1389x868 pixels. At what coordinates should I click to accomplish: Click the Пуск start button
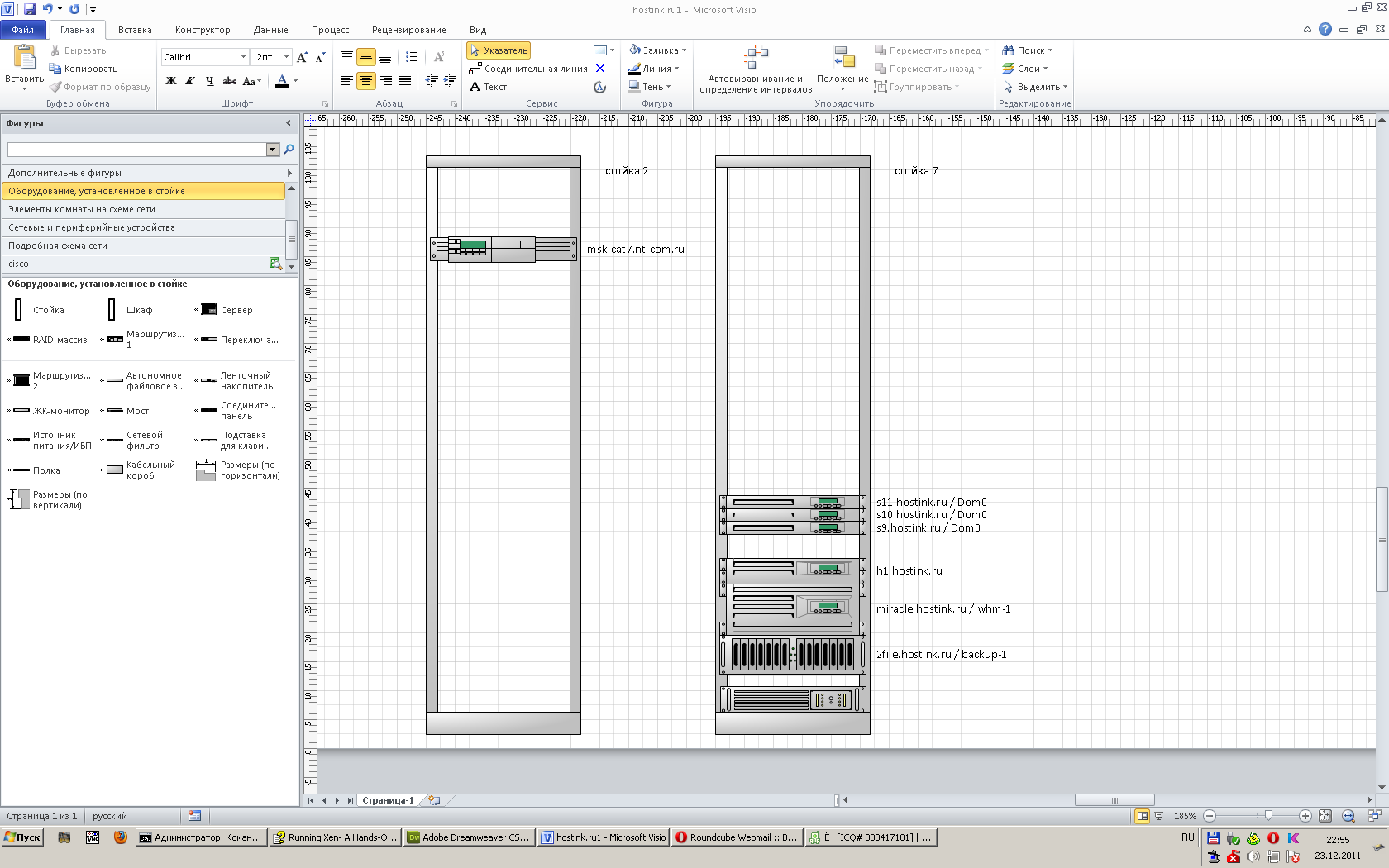[22, 837]
